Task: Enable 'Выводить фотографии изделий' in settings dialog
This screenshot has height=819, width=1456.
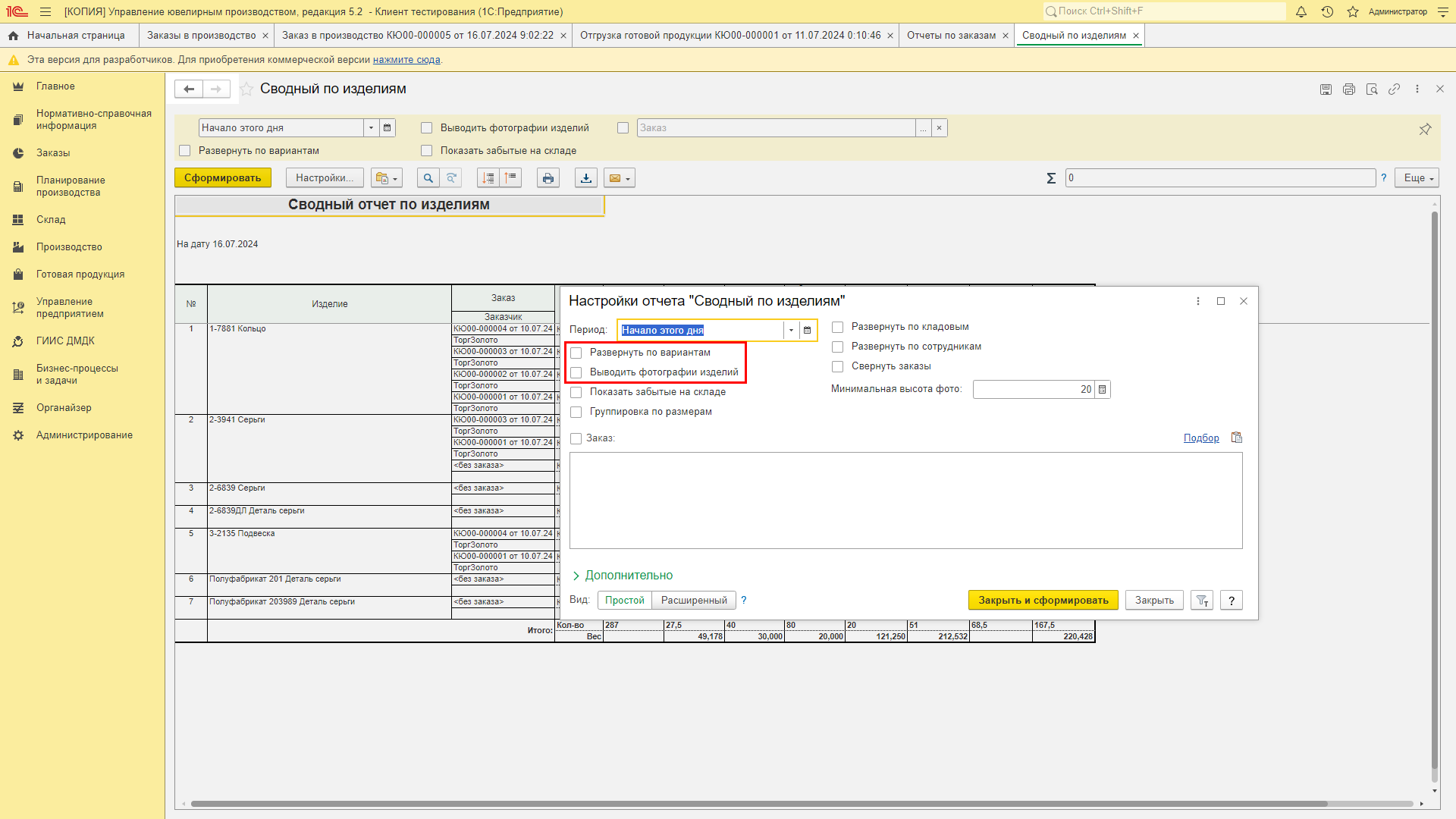Action: coord(576,372)
